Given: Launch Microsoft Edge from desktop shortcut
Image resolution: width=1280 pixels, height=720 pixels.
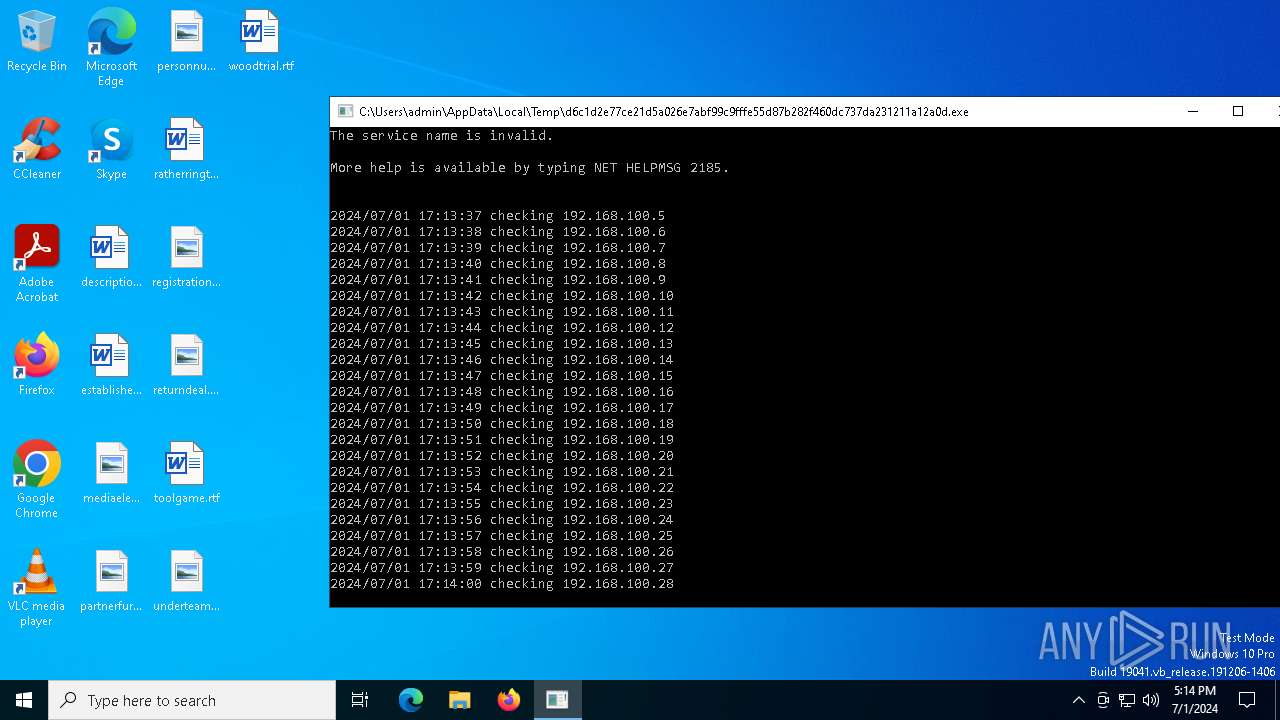Looking at the screenshot, I should (x=111, y=48).
